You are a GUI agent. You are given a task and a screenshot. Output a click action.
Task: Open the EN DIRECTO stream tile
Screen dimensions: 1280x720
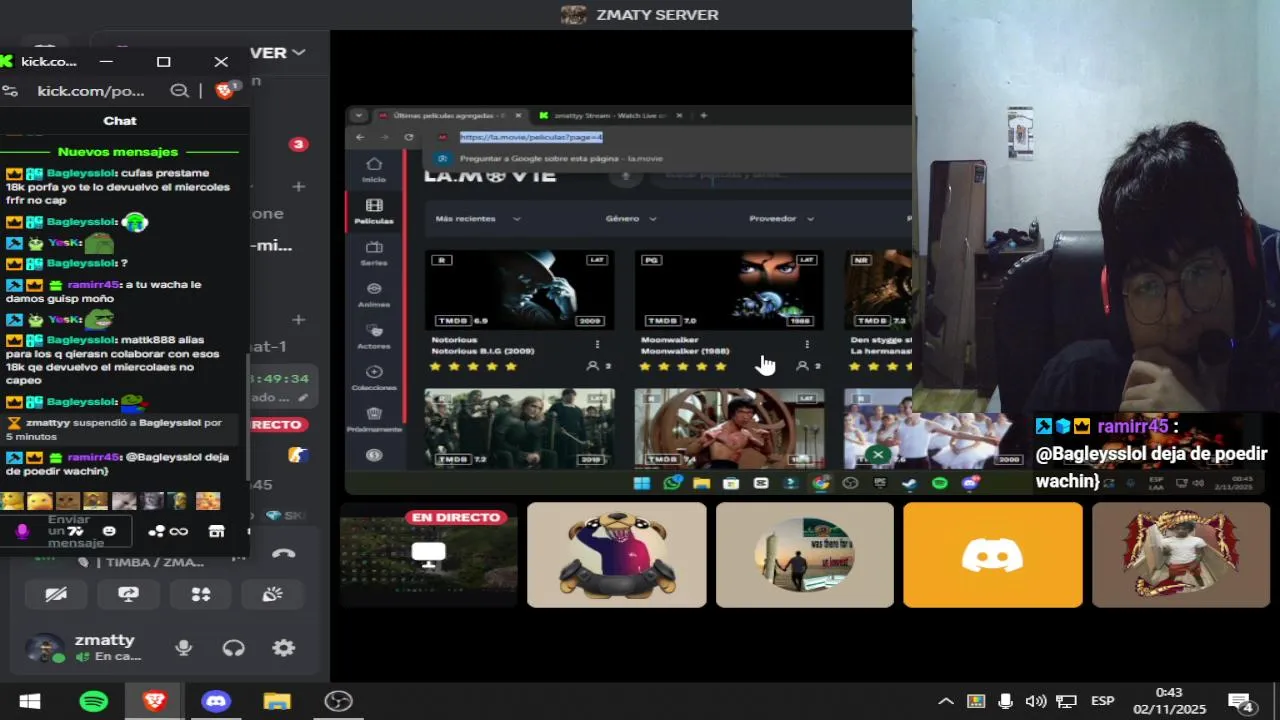tap(429, 555)
